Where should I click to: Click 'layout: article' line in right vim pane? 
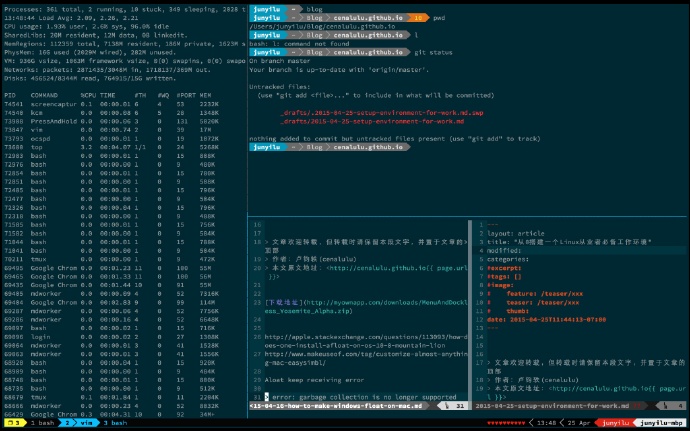click(516, 233)
